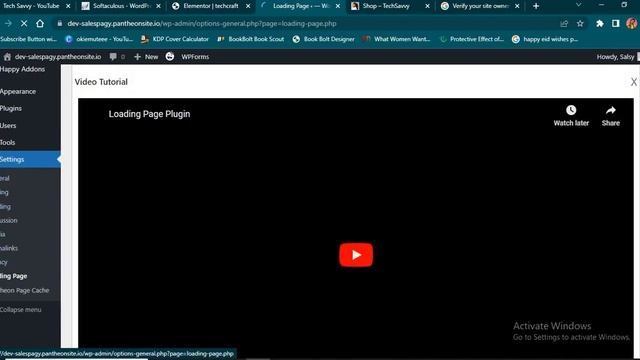Click the address bar URL
The image size is (640, 360).
click(x=202, y=24)
